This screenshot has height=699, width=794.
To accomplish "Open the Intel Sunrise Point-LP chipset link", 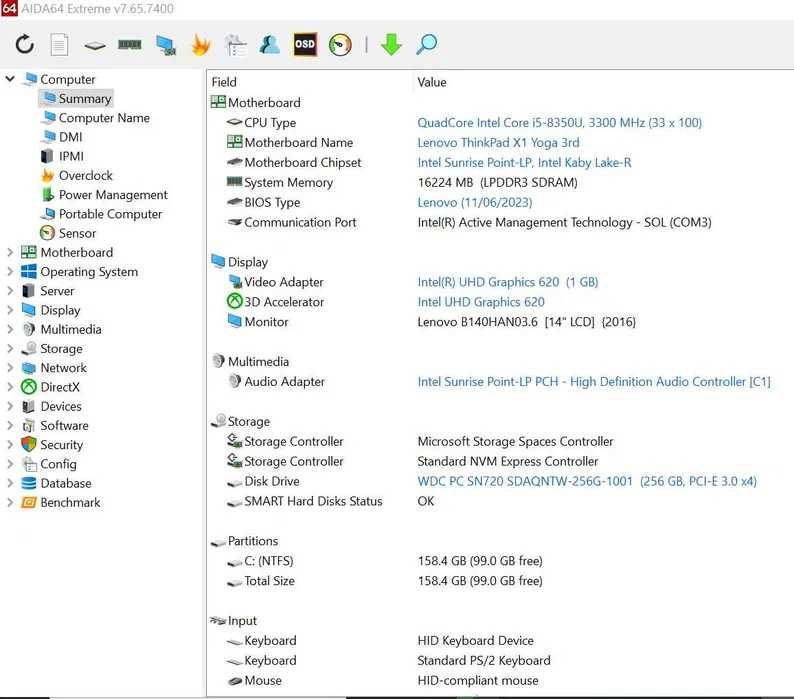I will click(x=524, y=162).
